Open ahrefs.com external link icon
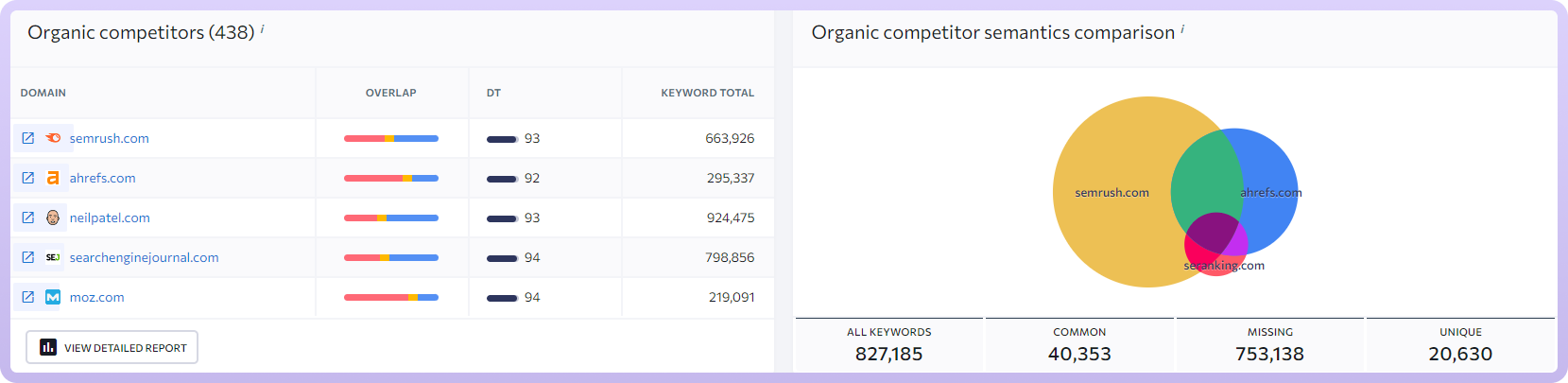The height and width of the screenshot is (383, 1568). pyautogui.click(x=28, y=178)
